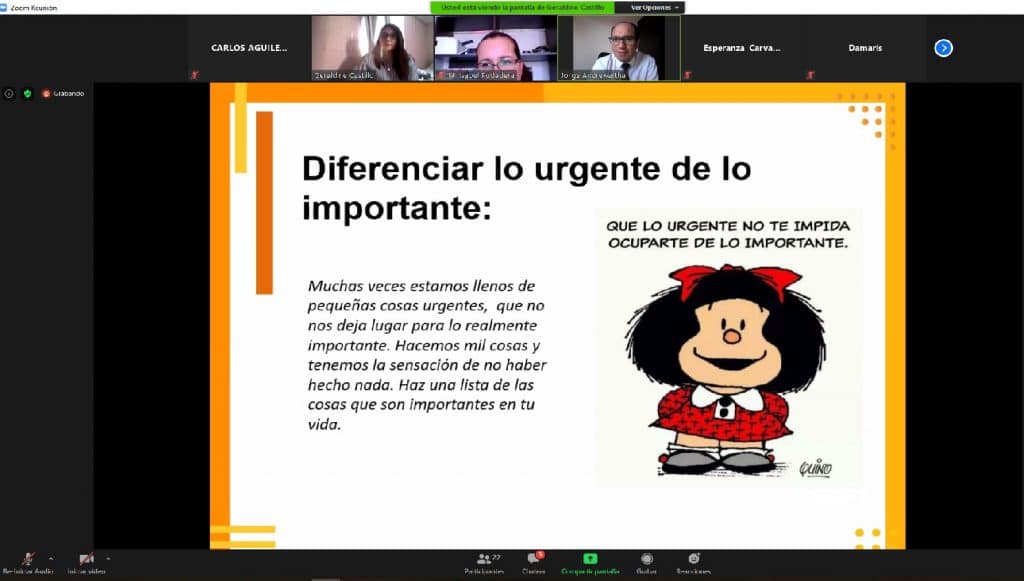Select Damaris participant tile
The height and width of the screenshot is (581, 1024).
865,48
